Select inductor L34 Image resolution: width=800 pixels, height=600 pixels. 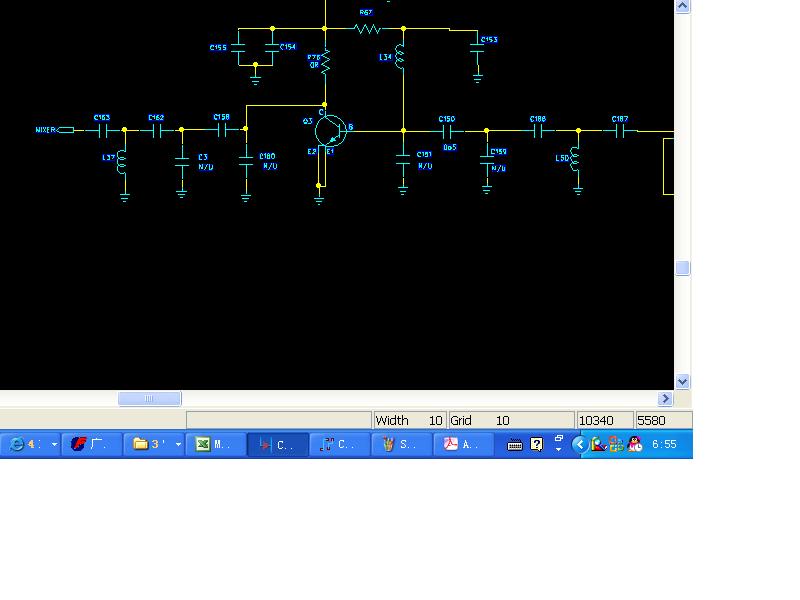(399, 57)
